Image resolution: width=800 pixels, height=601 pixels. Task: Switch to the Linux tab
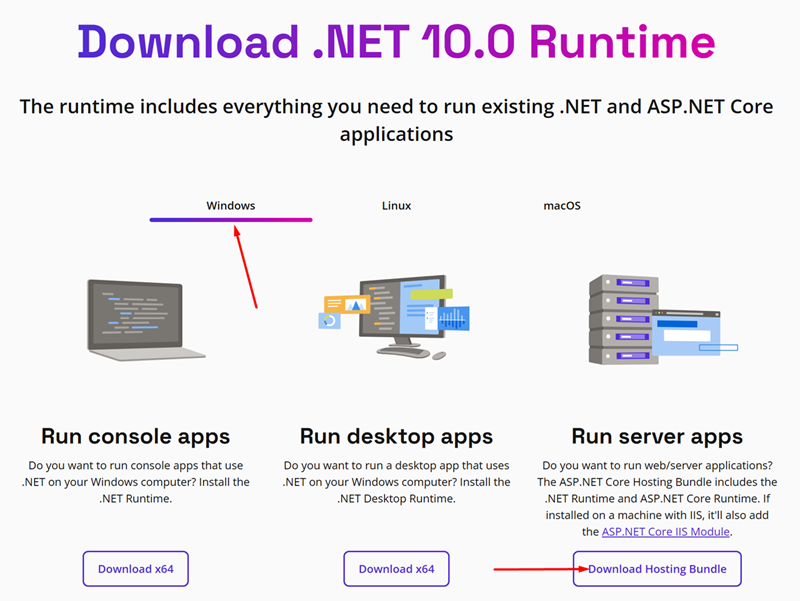point(396,206)
